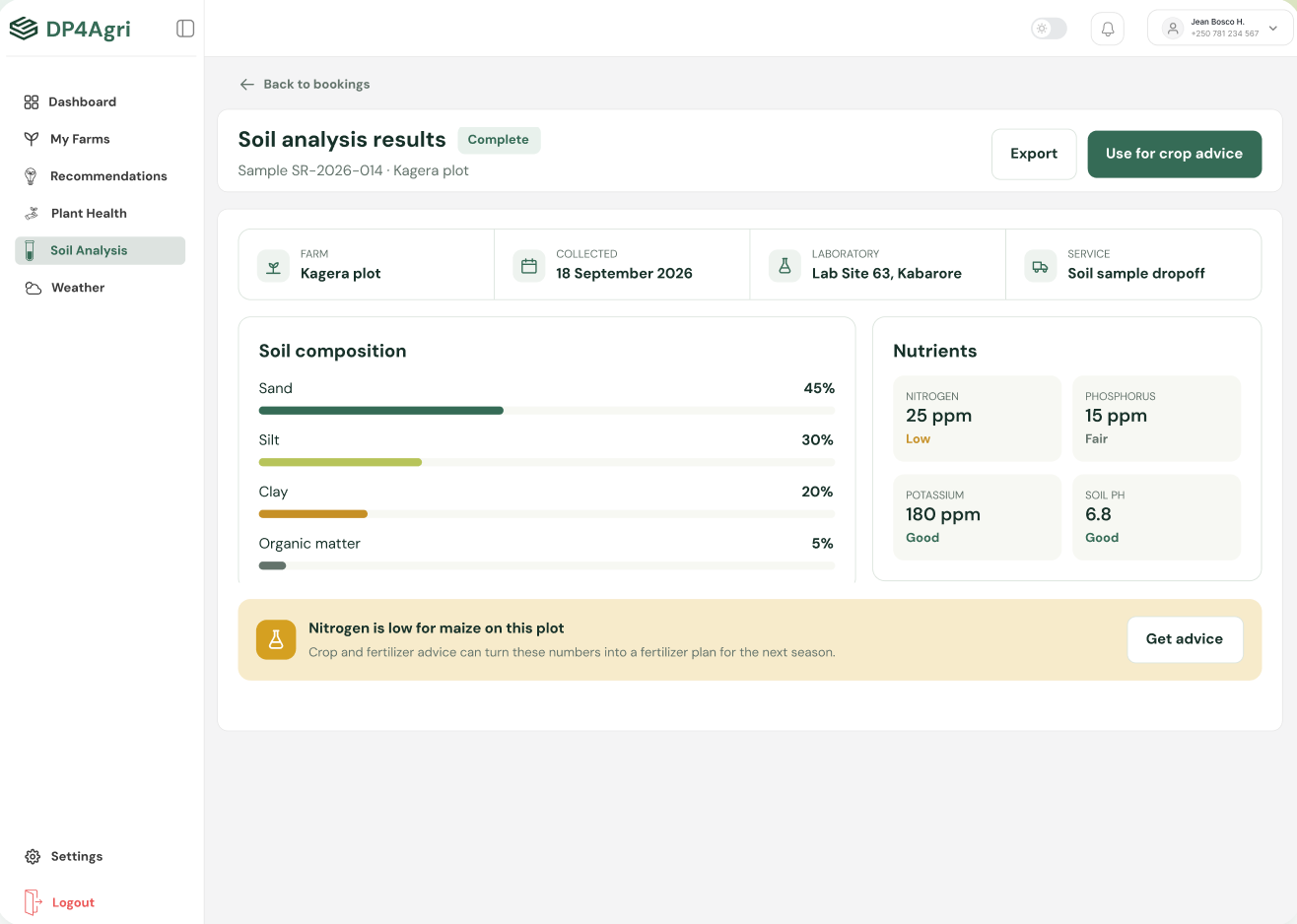Click the user avatar icon
The width and height of the screenshot is (1297, 924).
tap(1173, 29)
